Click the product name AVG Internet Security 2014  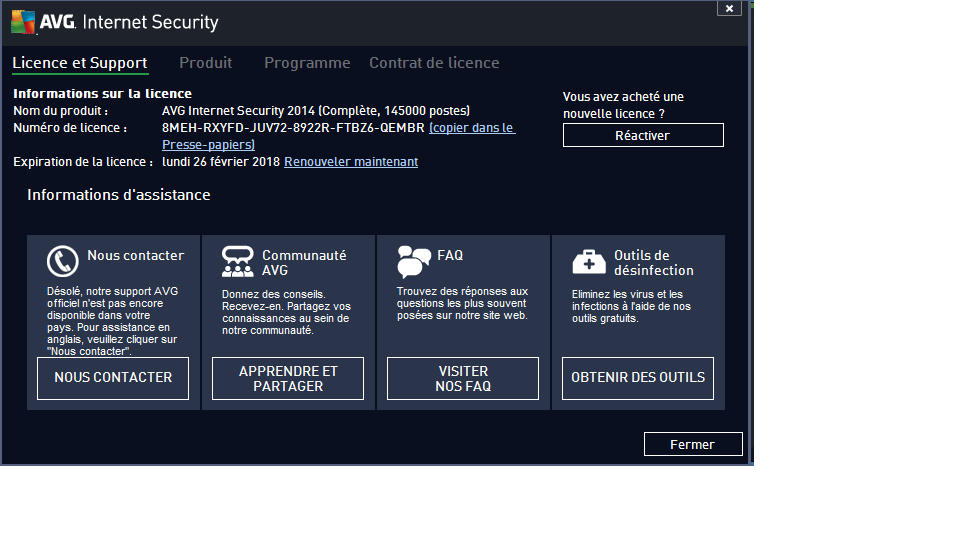coord(316,111)
